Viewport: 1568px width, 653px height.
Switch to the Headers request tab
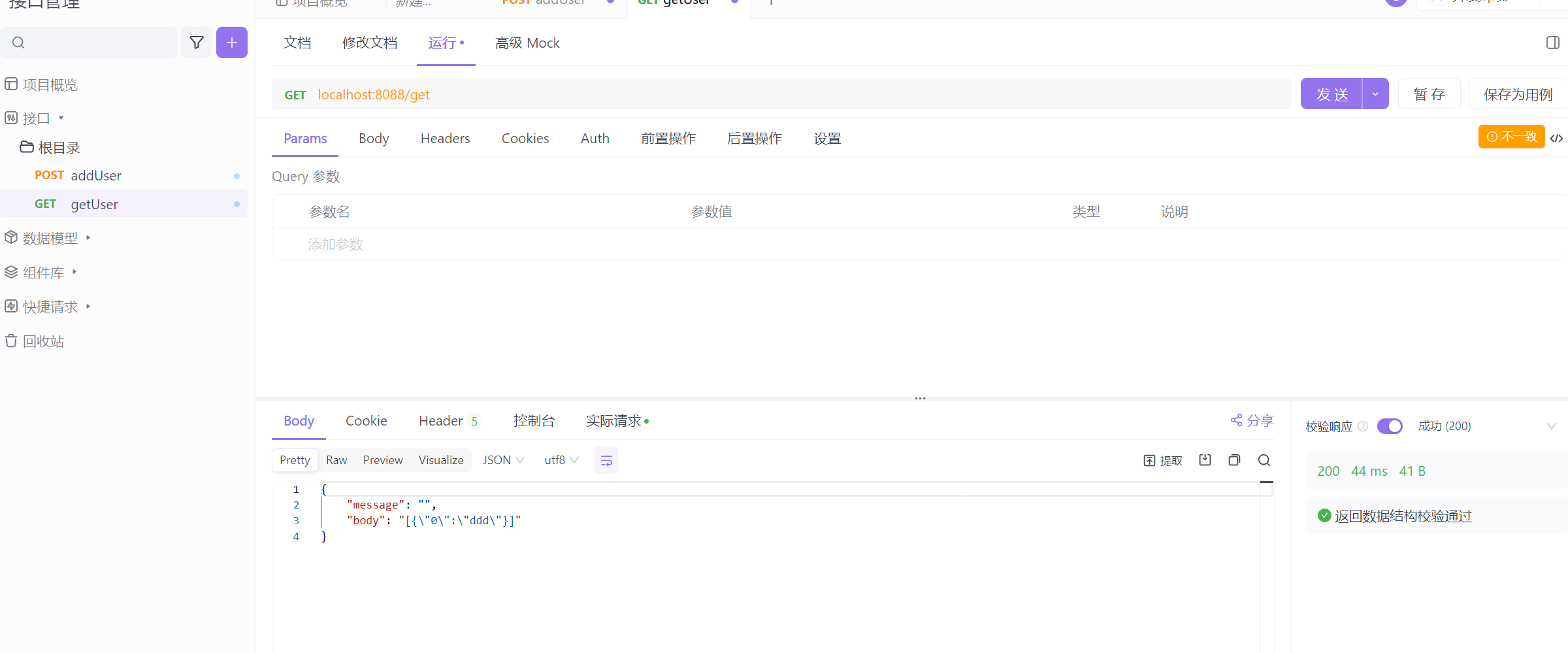tap(445, 139)
